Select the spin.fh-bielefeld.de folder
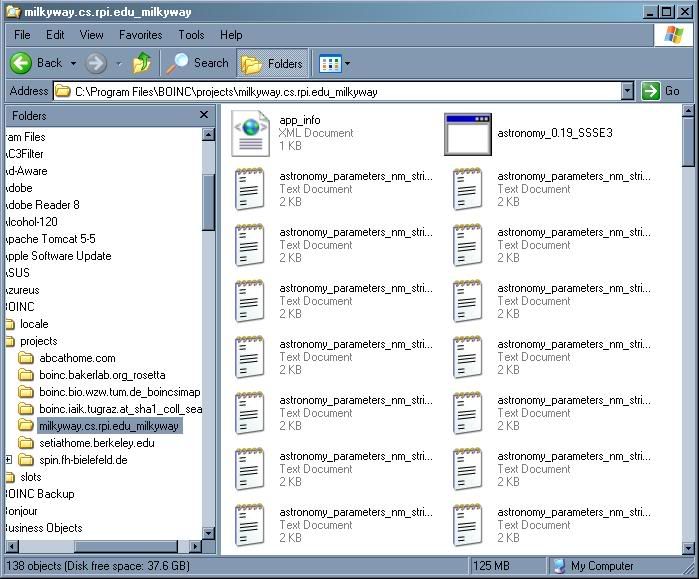Viewport: 699px width, 579px height. (x=83, y=460)
